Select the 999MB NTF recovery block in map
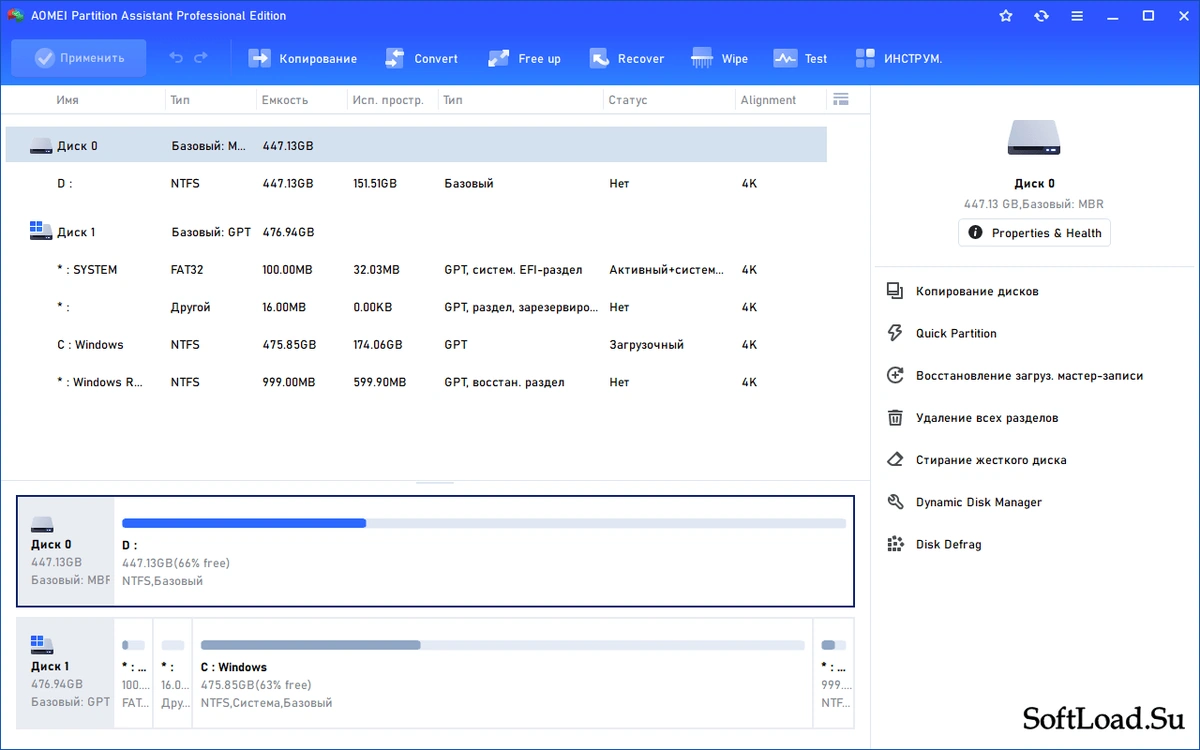Viewport: 1200px width, 750px height. (x=834, y=673)
